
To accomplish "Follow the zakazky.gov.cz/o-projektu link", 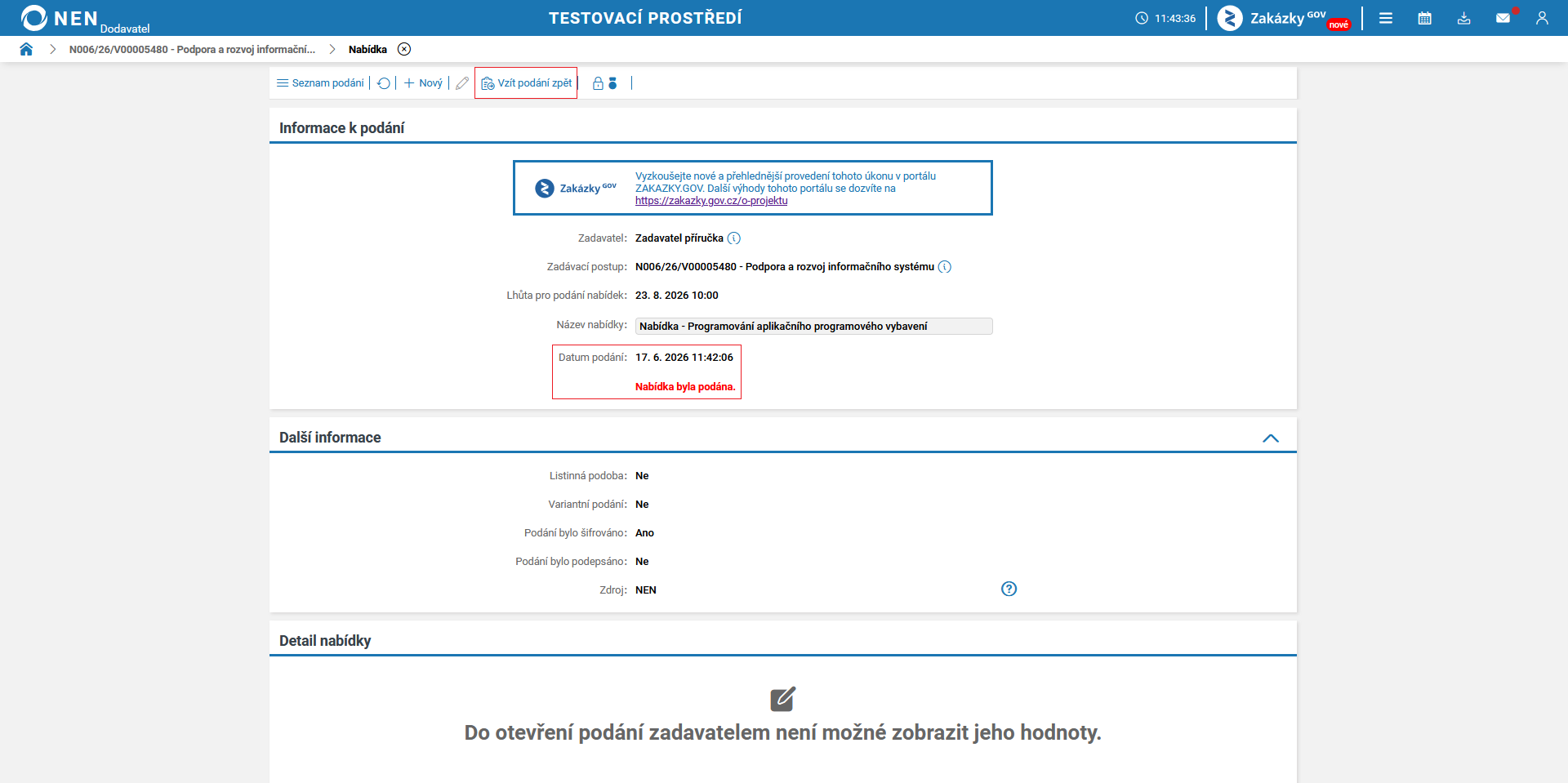I will [711, 201].
